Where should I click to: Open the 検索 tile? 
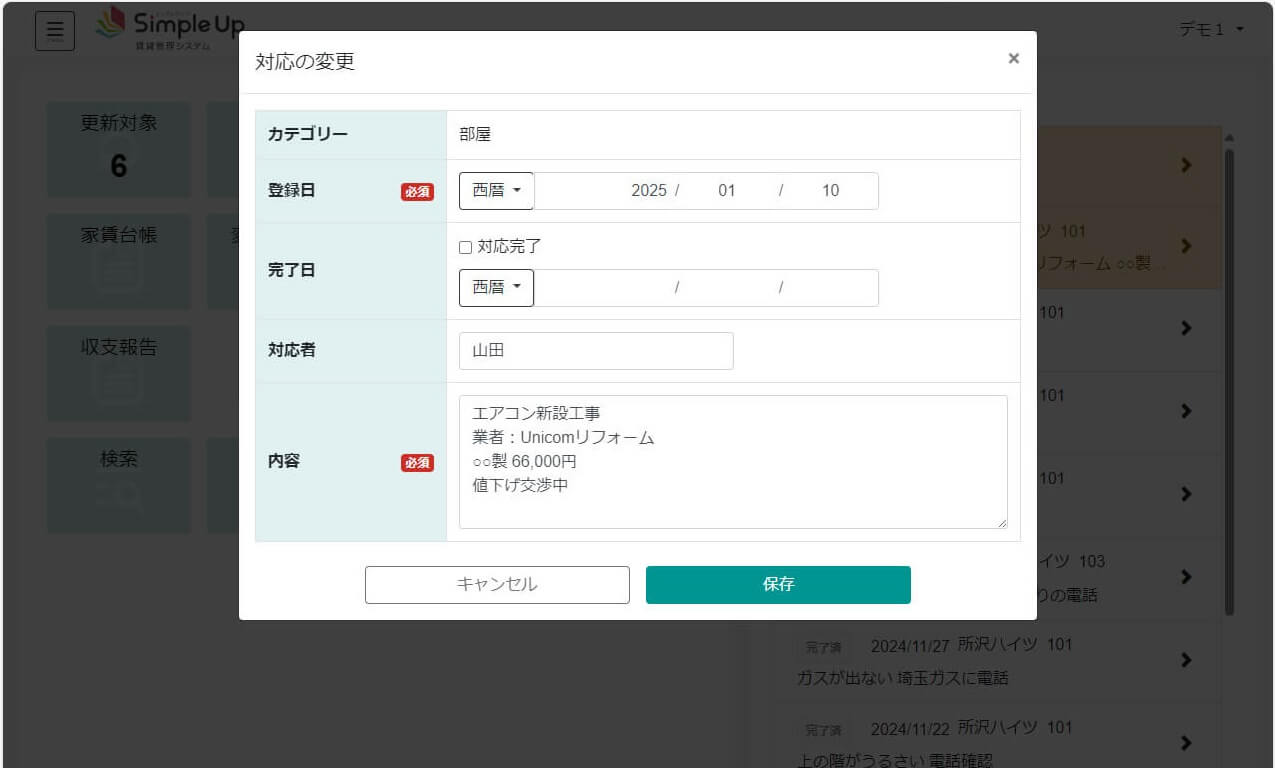pyautogui.click(x=119, y=486)
